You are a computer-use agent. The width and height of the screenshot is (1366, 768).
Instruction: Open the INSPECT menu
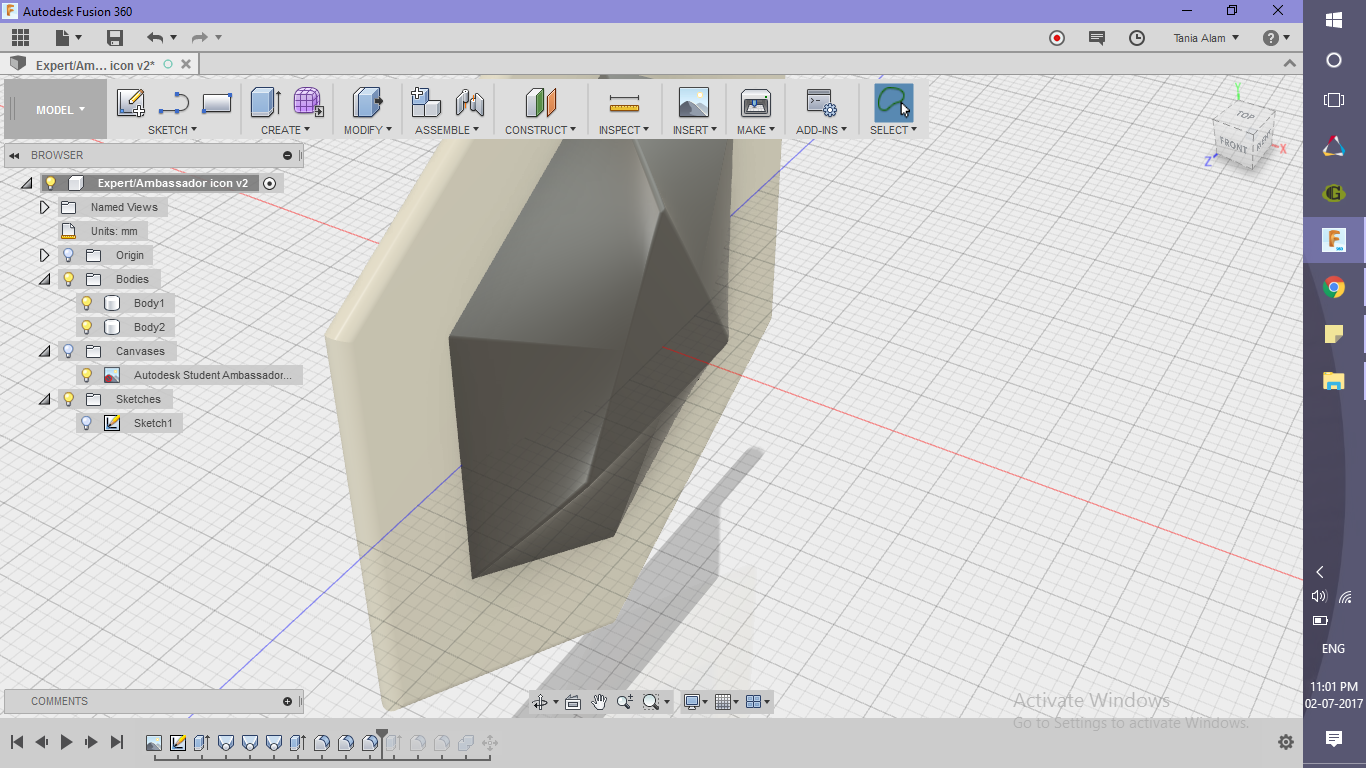624,130
